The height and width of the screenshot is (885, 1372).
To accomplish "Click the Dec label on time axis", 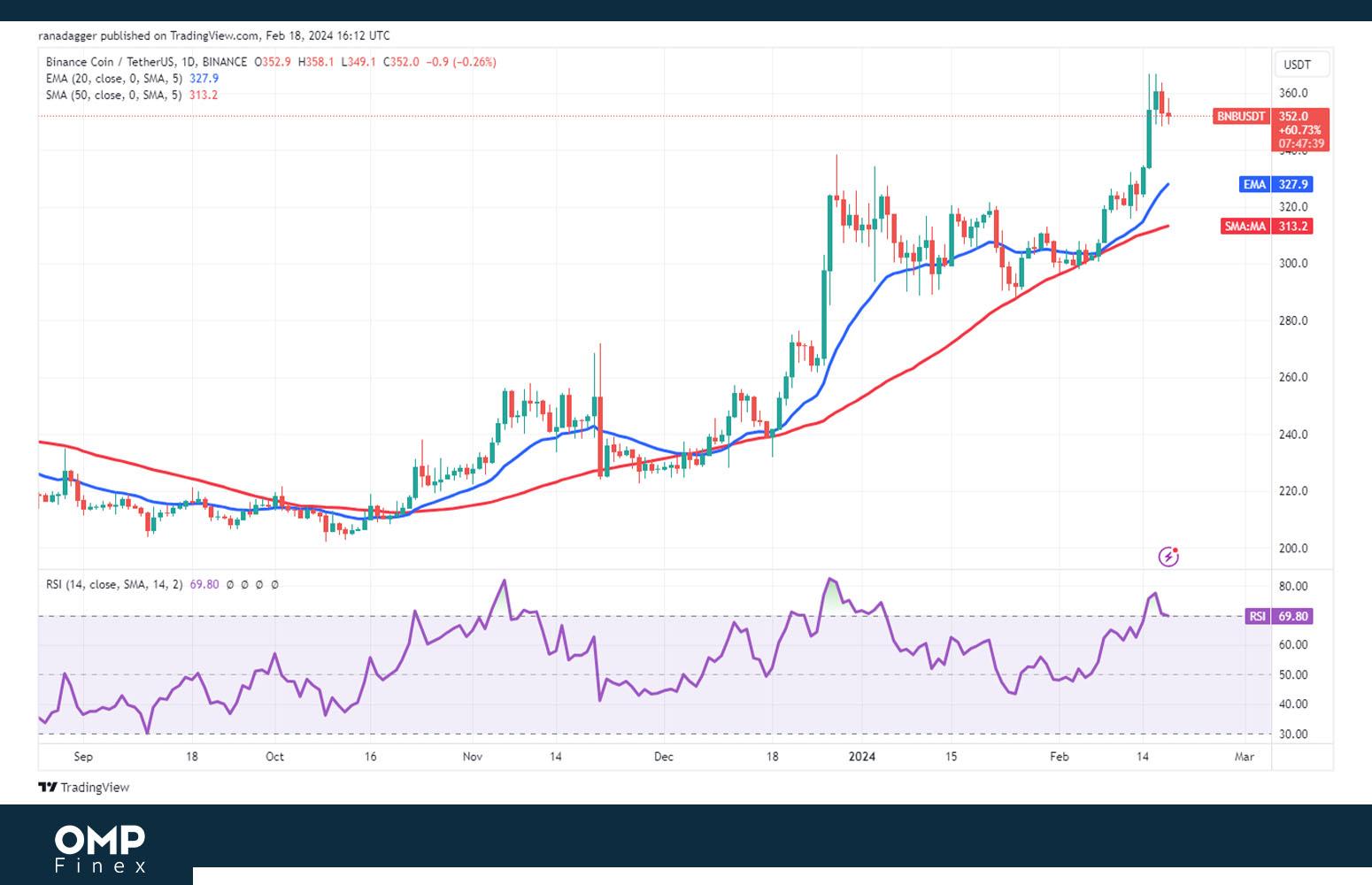I will pos(664,757).
